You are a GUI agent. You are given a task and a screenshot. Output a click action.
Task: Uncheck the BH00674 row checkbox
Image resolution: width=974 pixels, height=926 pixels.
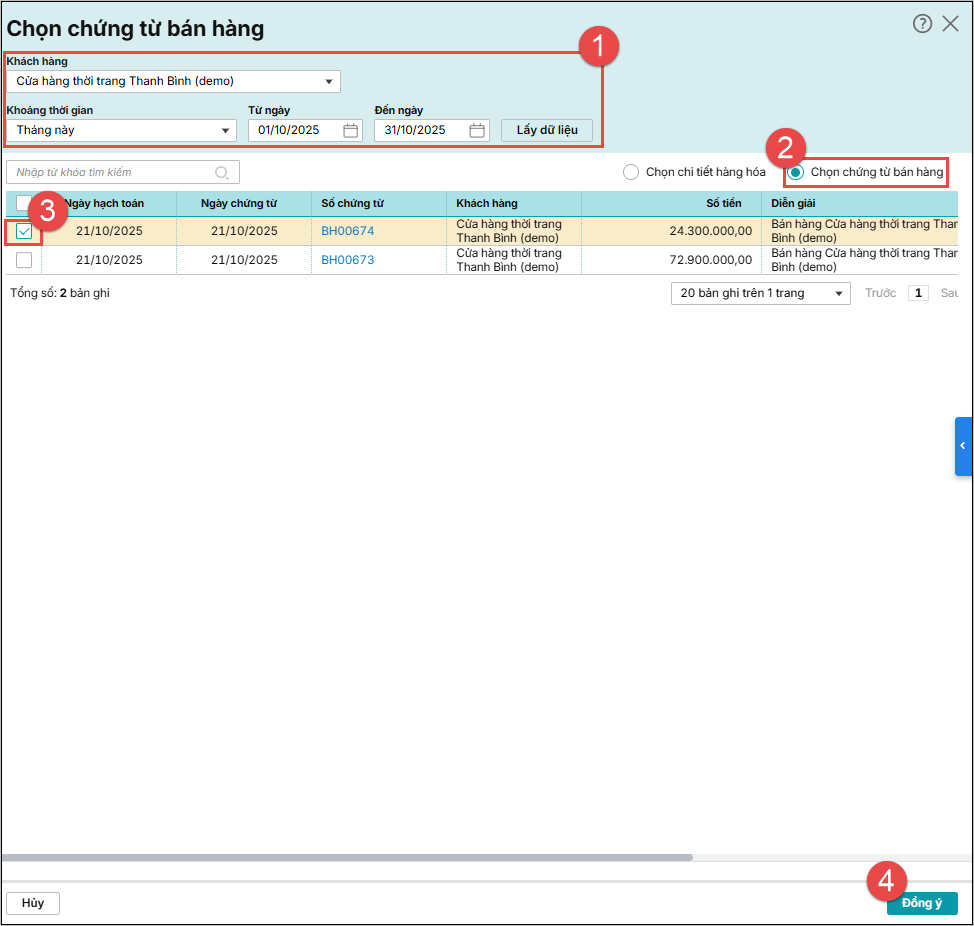pos(24,232)
